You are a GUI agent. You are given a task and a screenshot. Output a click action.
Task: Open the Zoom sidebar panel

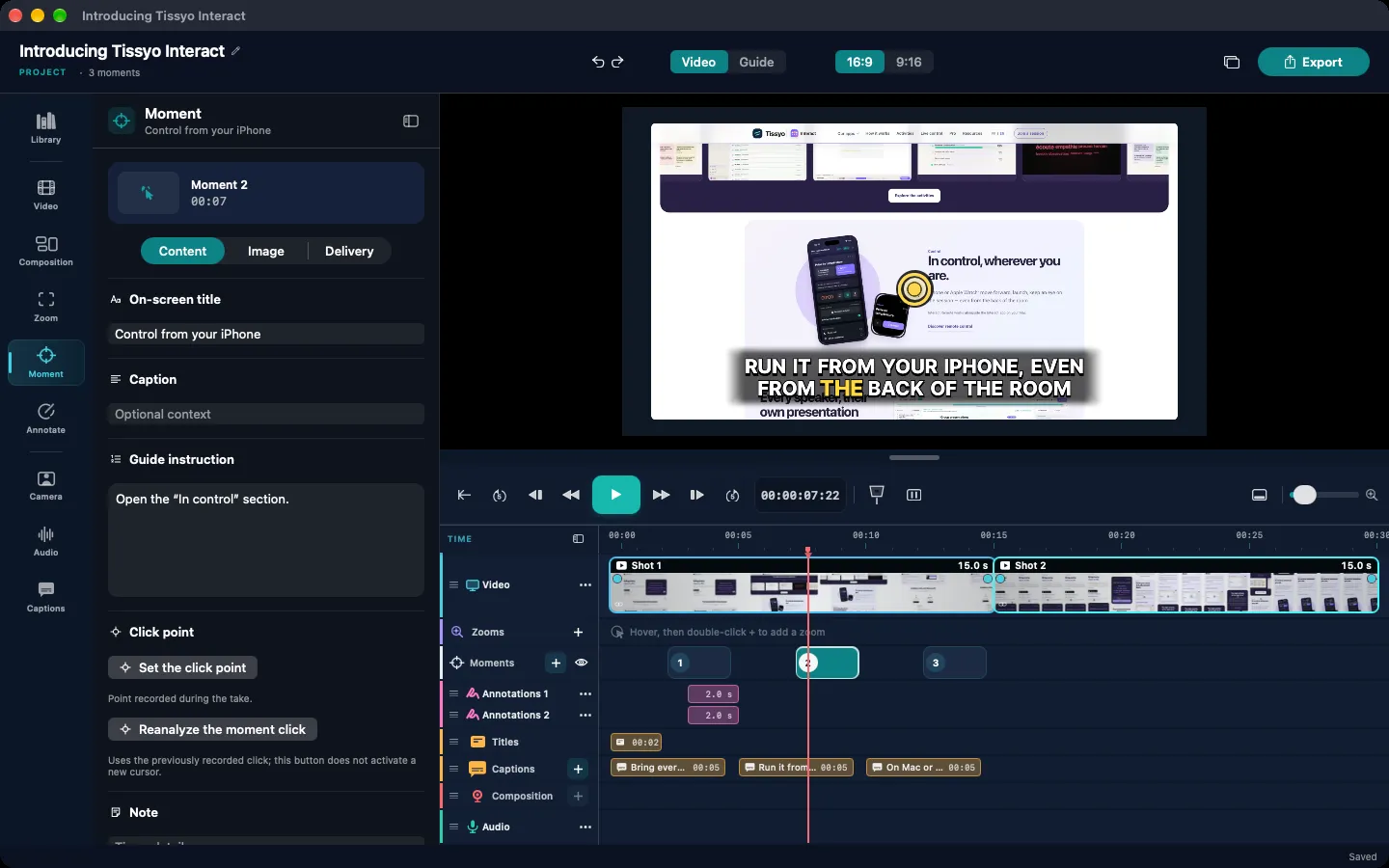tap(45, 306)
